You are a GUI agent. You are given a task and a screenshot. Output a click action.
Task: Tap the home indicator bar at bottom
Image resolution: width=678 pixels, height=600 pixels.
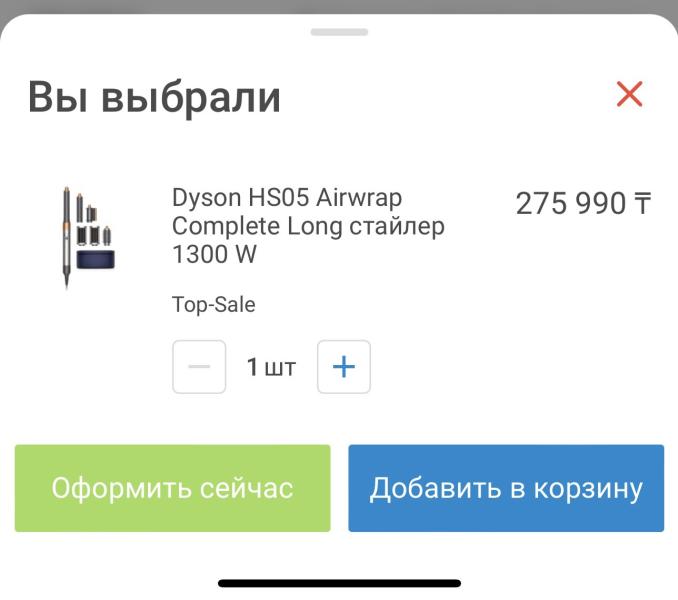[x=339, y=584]
